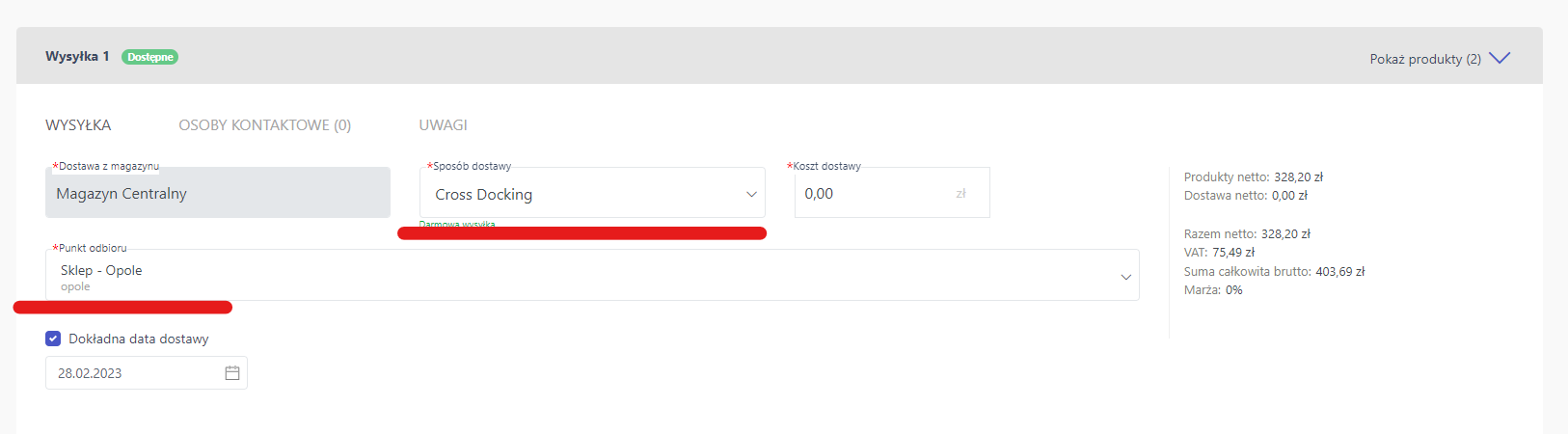
Task: Open the Sposób dostawy dropdown
Action: (x=592, y=193)
